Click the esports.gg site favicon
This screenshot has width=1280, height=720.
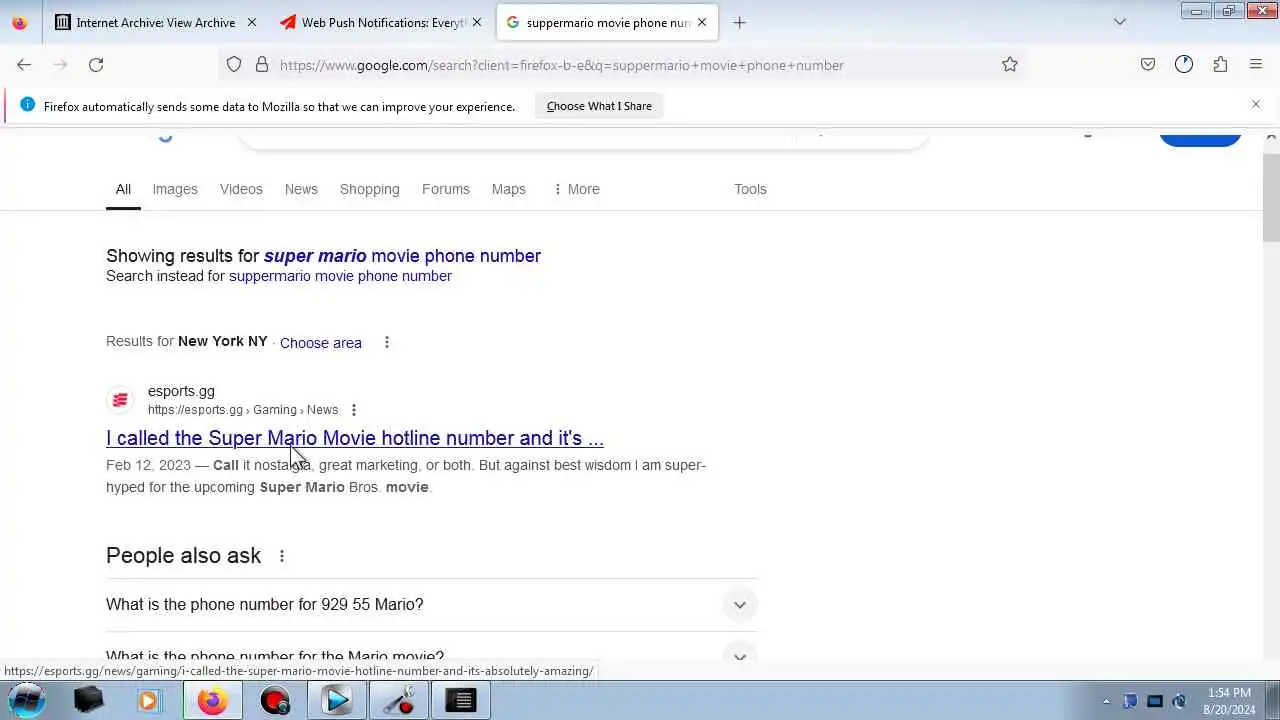tap(120, 400)
